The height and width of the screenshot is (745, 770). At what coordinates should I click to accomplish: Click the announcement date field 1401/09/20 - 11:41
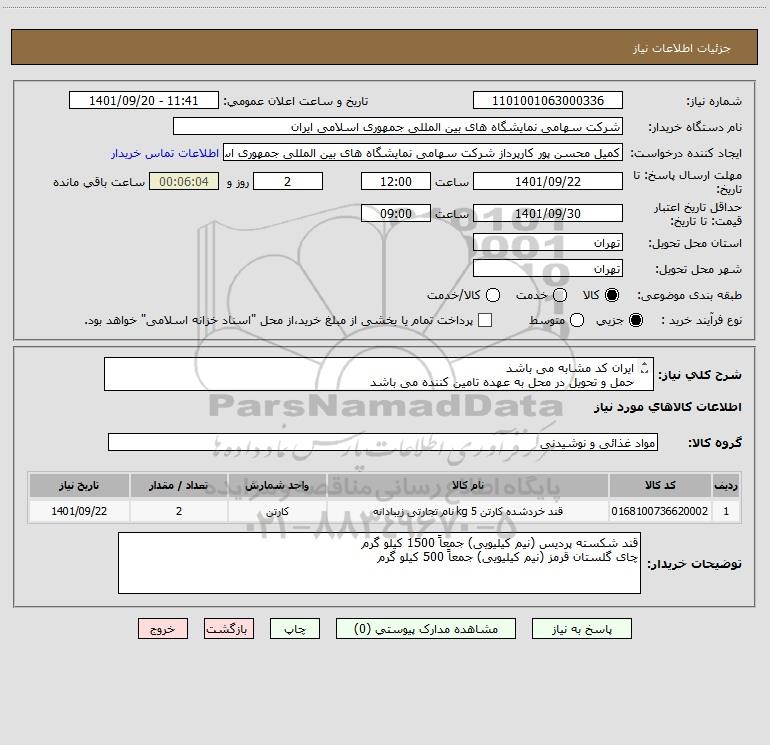[x=144, y=100]
